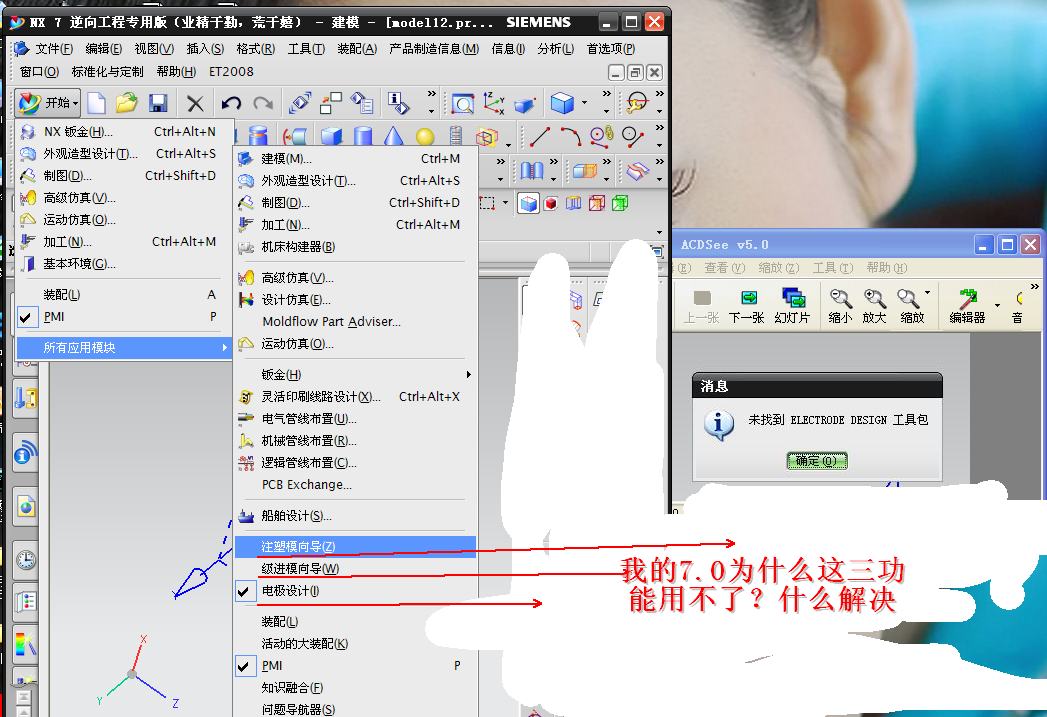Select 设计仿真(E) menu entry
This screenshot has width=1047, height=717.
tap(355, 300)
